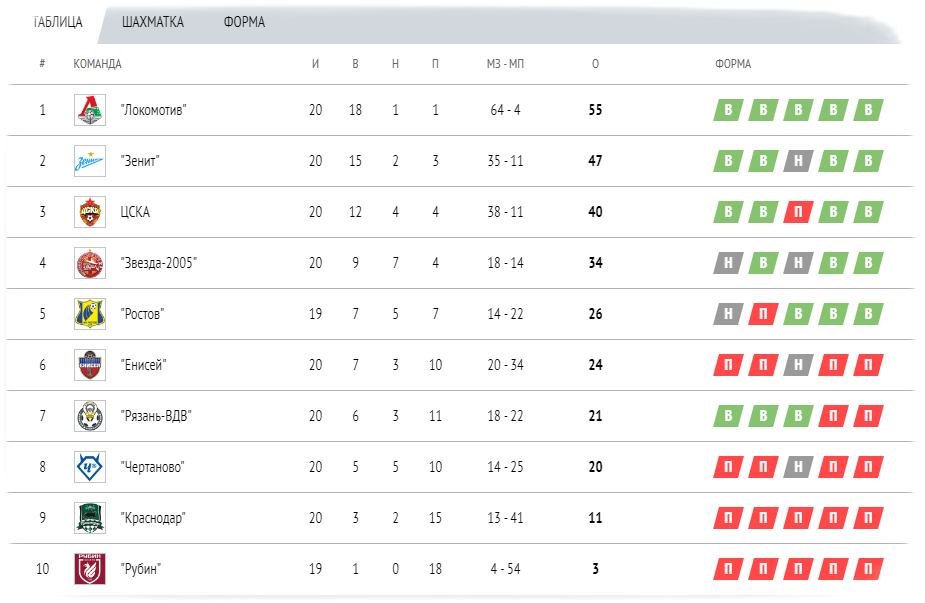
Task: Sort by the О points column header
Action: coord(595,64)
